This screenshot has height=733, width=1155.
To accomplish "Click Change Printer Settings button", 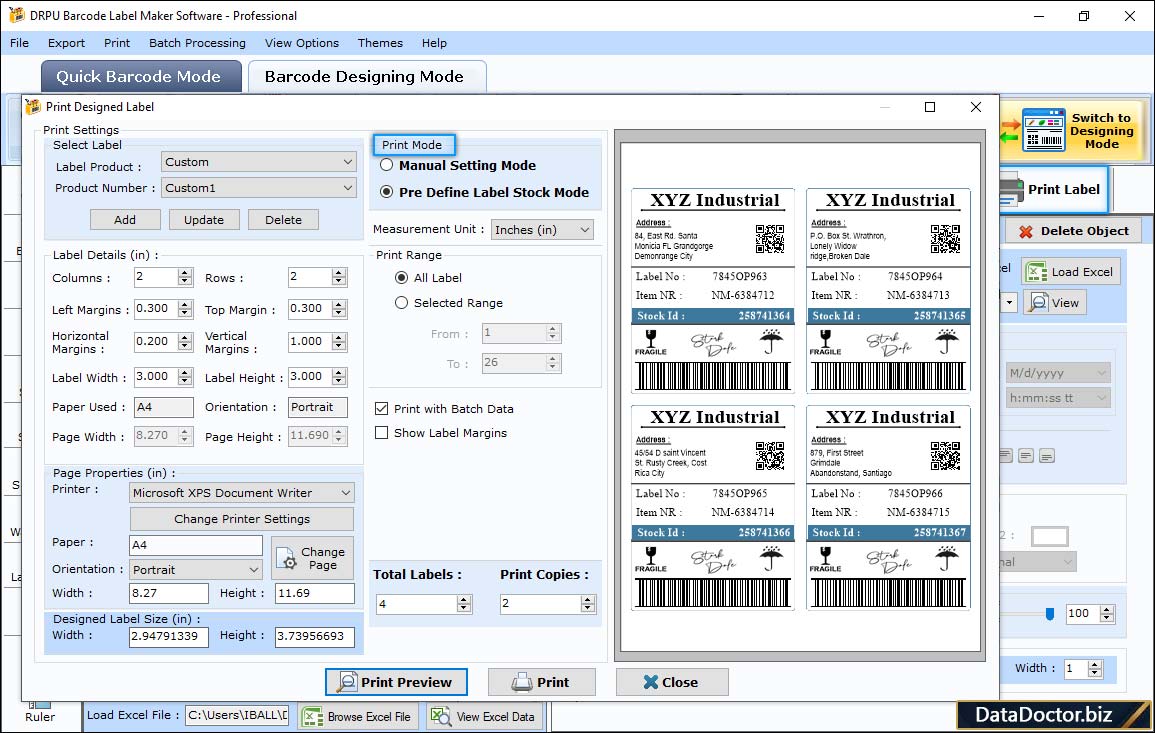I will pos(242,519).
